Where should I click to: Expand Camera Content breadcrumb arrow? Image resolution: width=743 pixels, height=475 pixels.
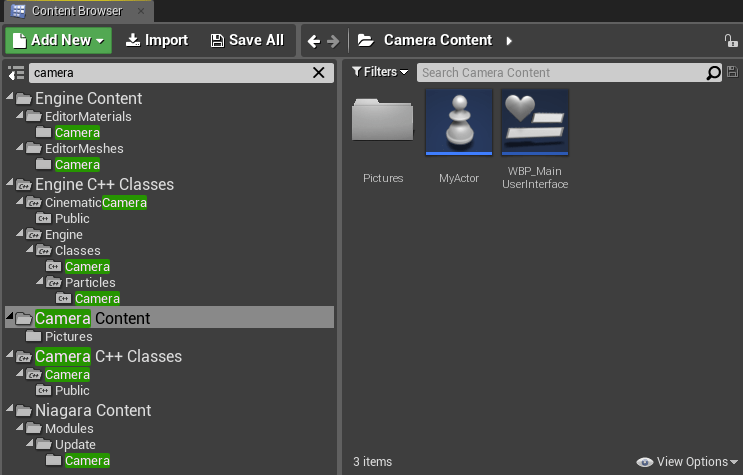click(509, 41)
